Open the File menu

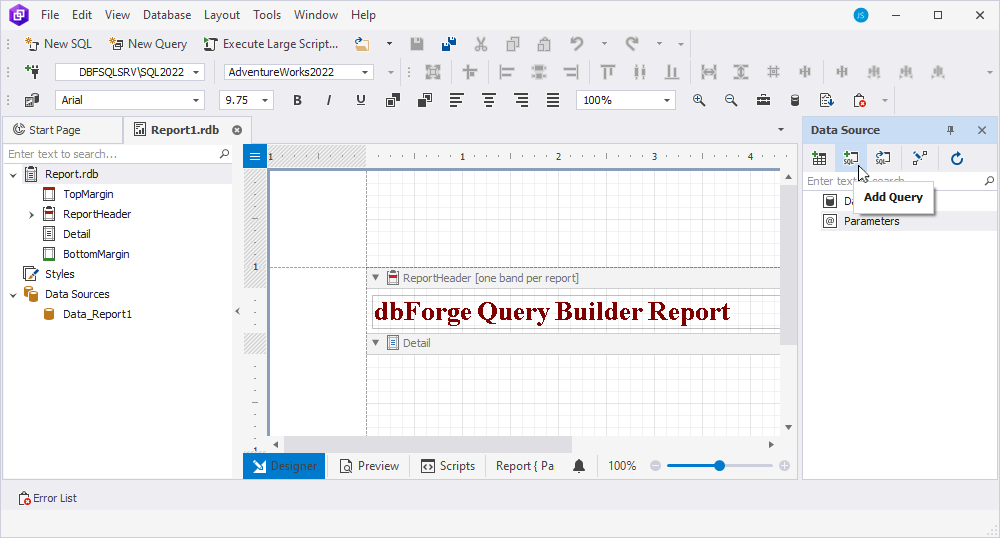[50, 15]
